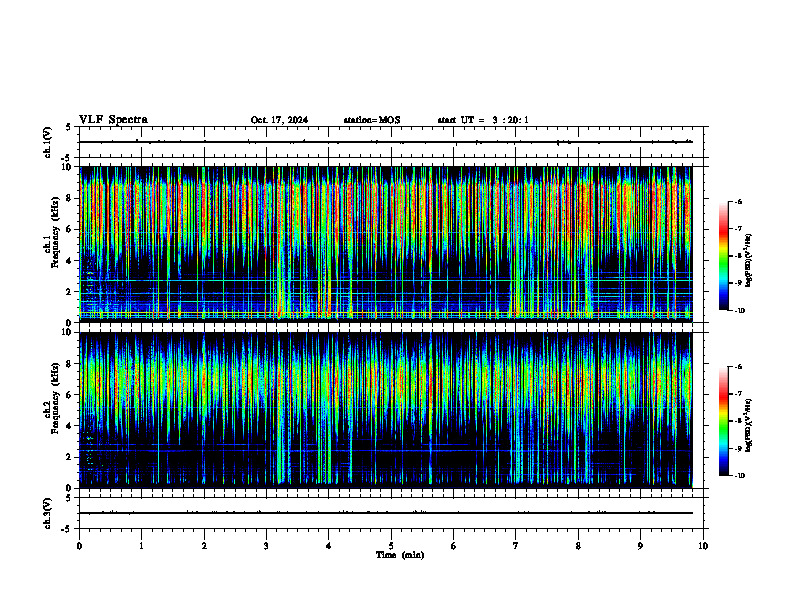Click the "station=MOS" header label
Image resolution: width=792 pixels, height=612 pixels.
(x=372, y=120)
